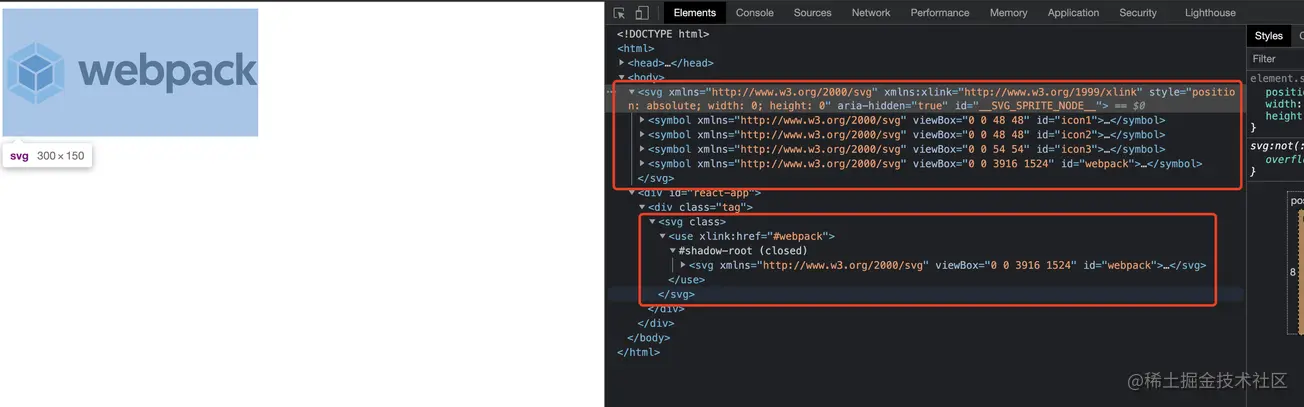Switch to the Elements tab
This screenshot has height=407, width=1304.
coord(695,13)
